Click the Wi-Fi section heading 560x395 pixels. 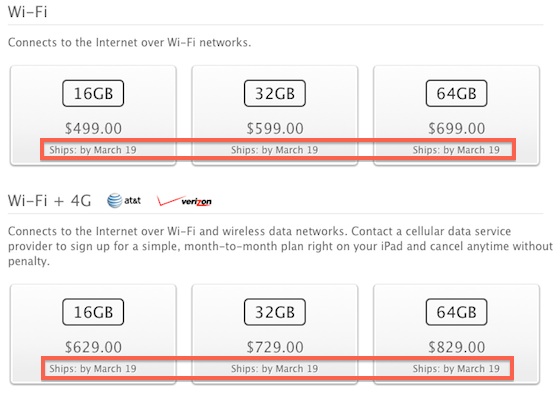click(x=28, y=12)
